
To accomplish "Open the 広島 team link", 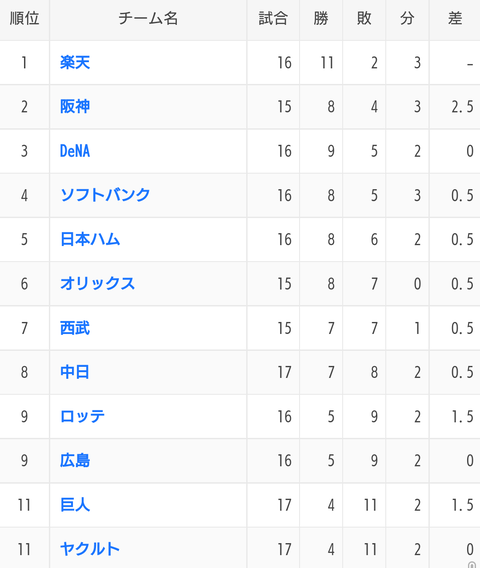I will pos(75,461).
